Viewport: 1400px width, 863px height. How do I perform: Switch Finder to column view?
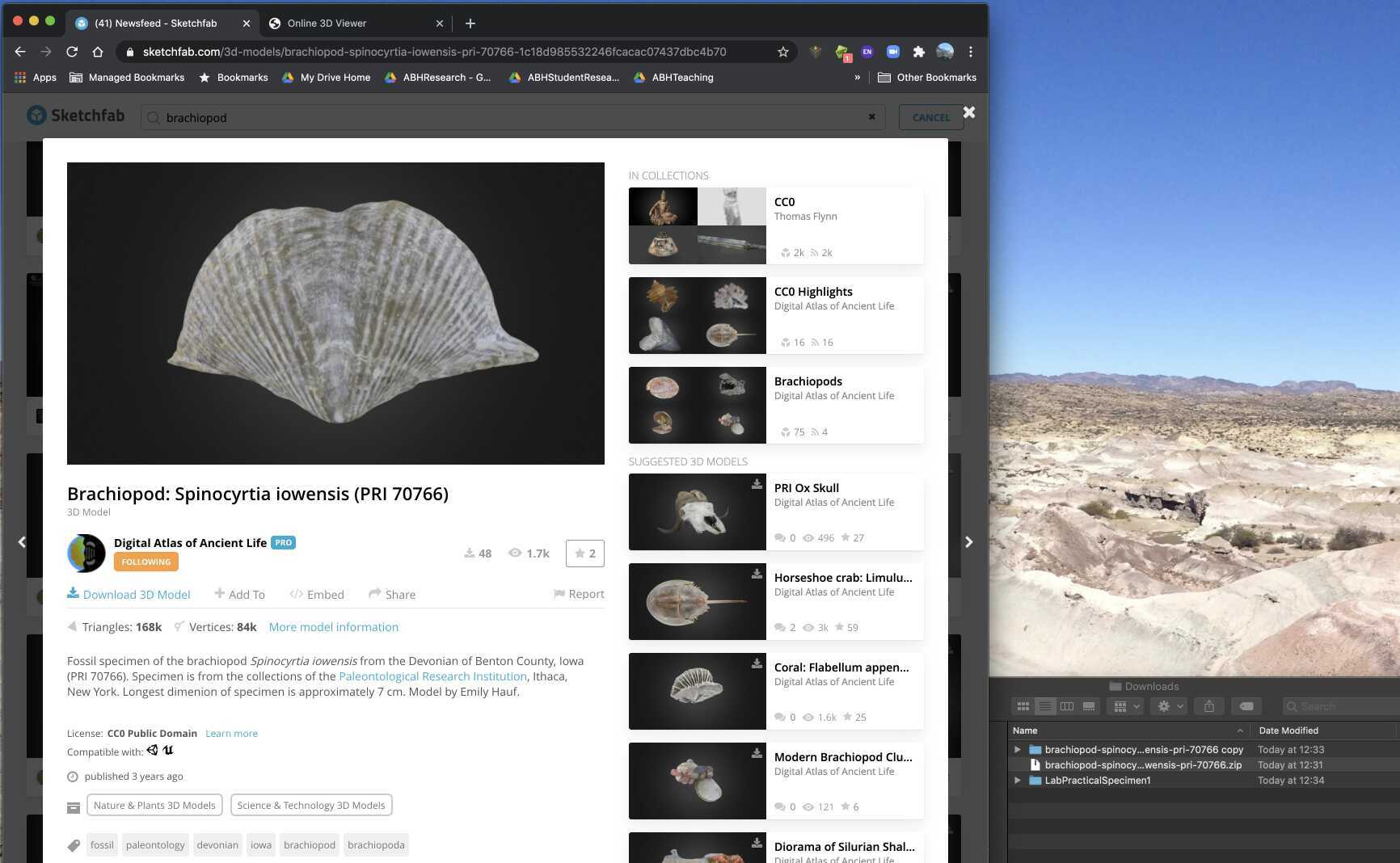coord(1067,705)
